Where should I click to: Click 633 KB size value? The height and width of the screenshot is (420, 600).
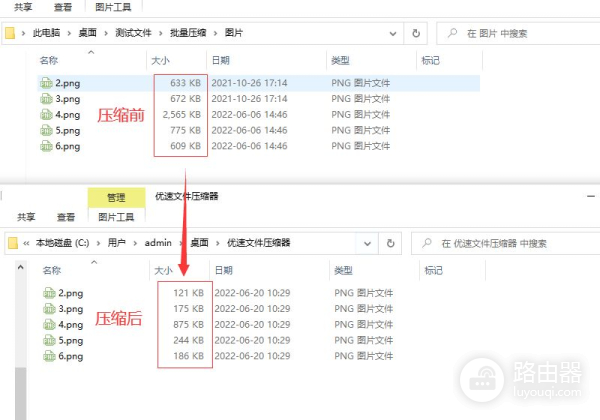point(186,83)
